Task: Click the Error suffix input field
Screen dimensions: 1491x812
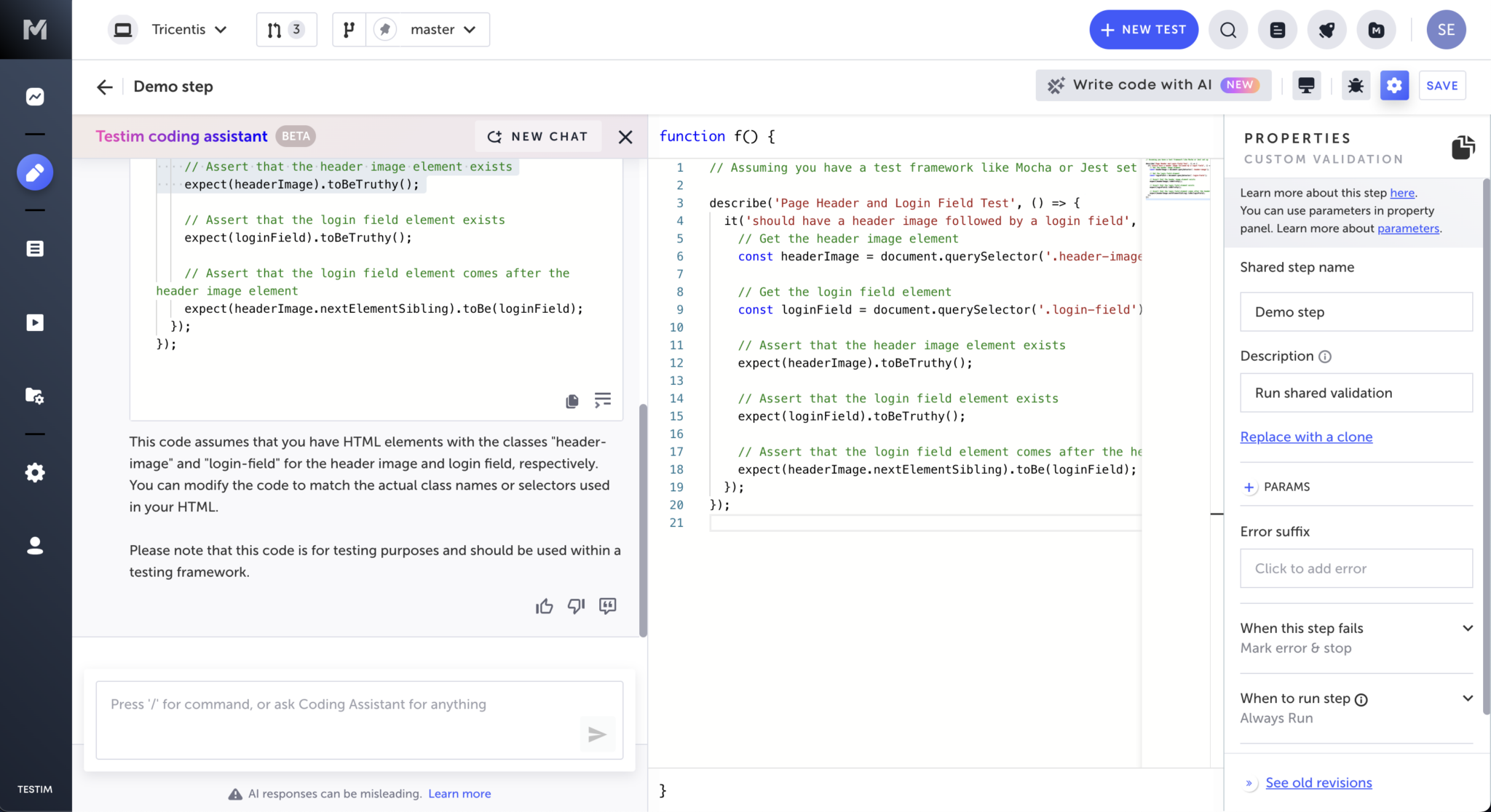Action: point(1356,568)
